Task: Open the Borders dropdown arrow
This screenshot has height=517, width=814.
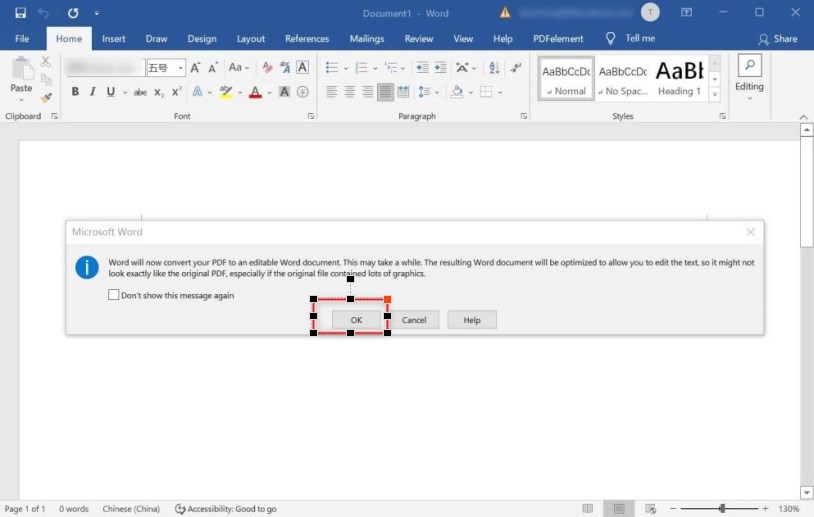Action: pyautogui.click(x=500, y=92)
